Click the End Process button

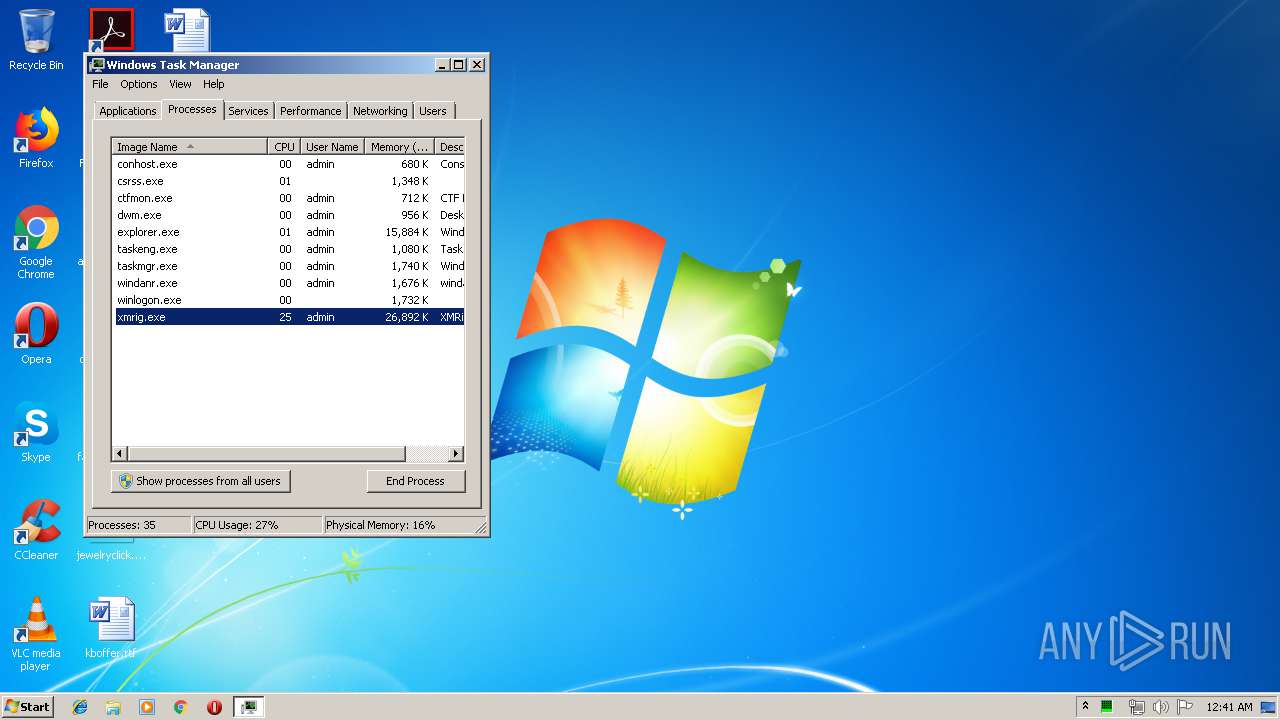pos(415,481)
